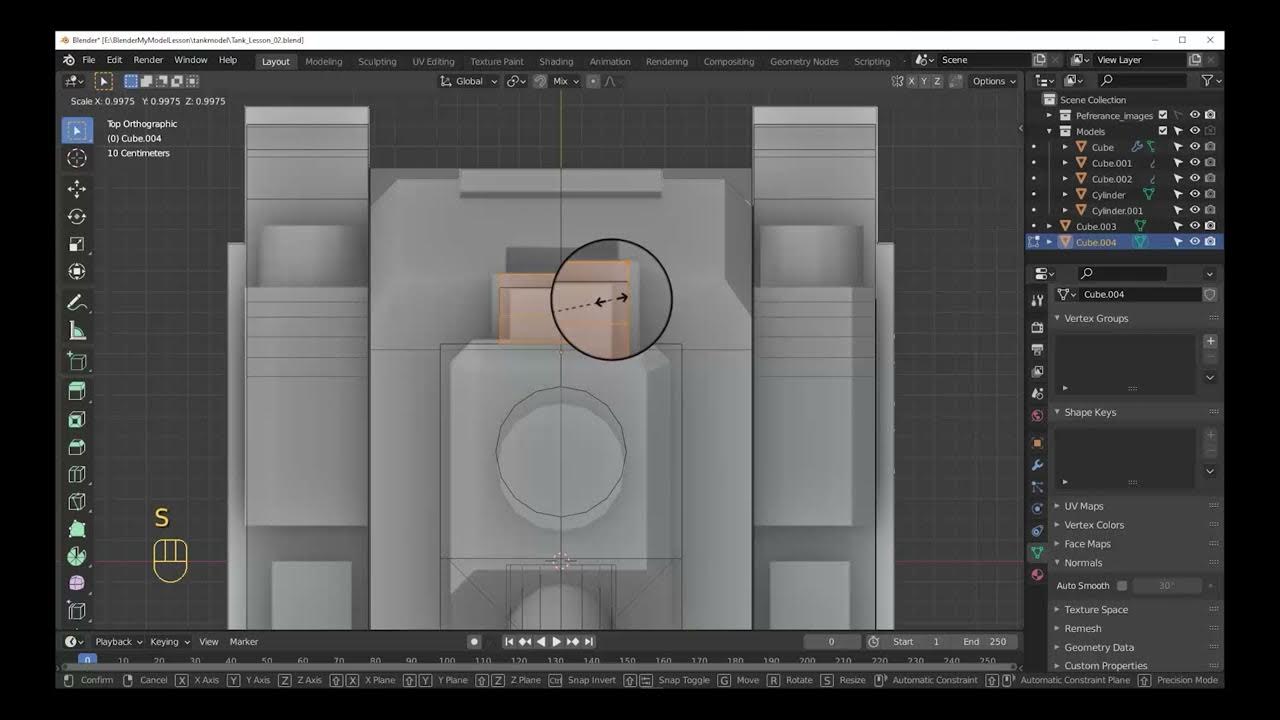Disable rendering for Cube.003 camera icon
The width and height of the screenshot is (1280, 720).
click(x=1210, y=226)
